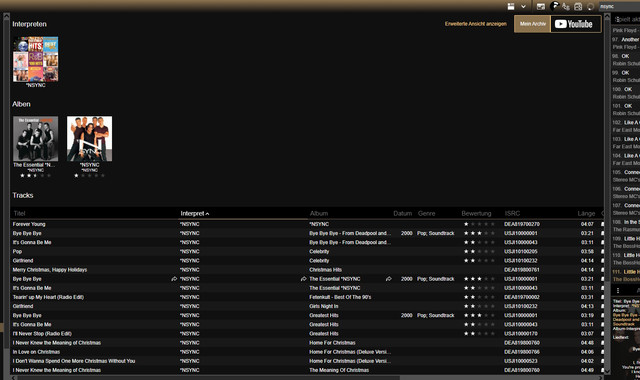Select 'Tearin' up My Heart (Radio Edit)' track
This screenshot has height=380, width=640.
(x=48, y=297)
